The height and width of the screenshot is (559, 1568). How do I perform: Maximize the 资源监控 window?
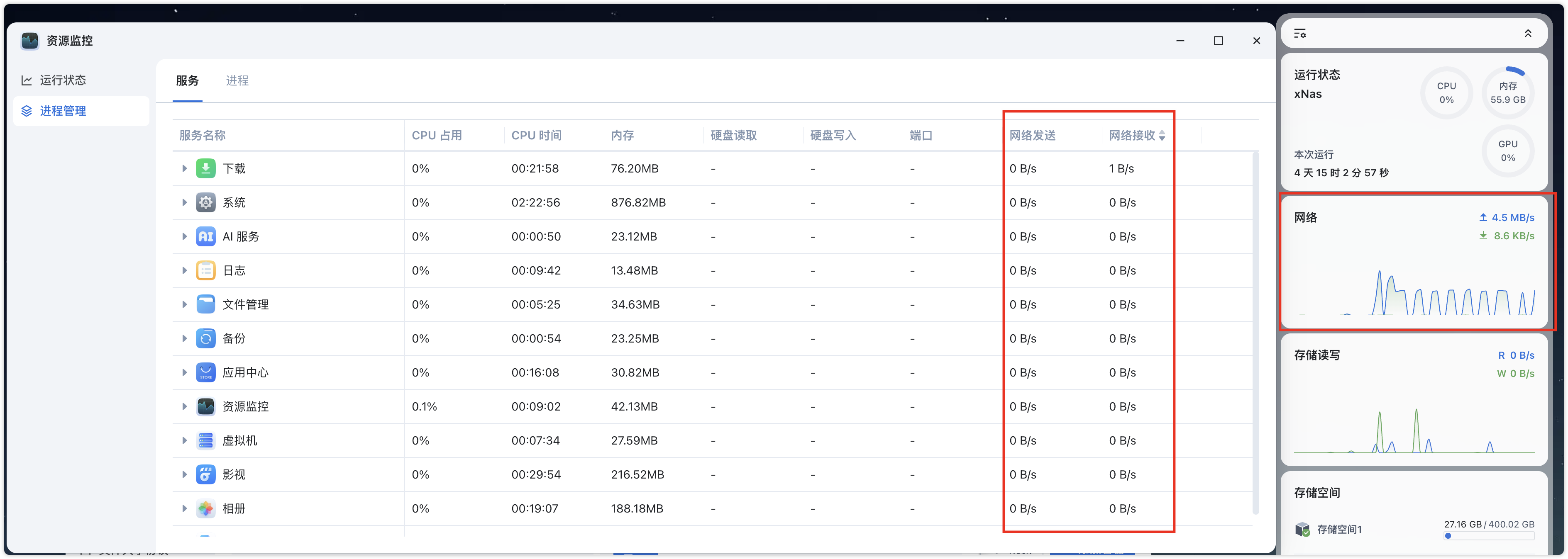tap(1218, 41)
